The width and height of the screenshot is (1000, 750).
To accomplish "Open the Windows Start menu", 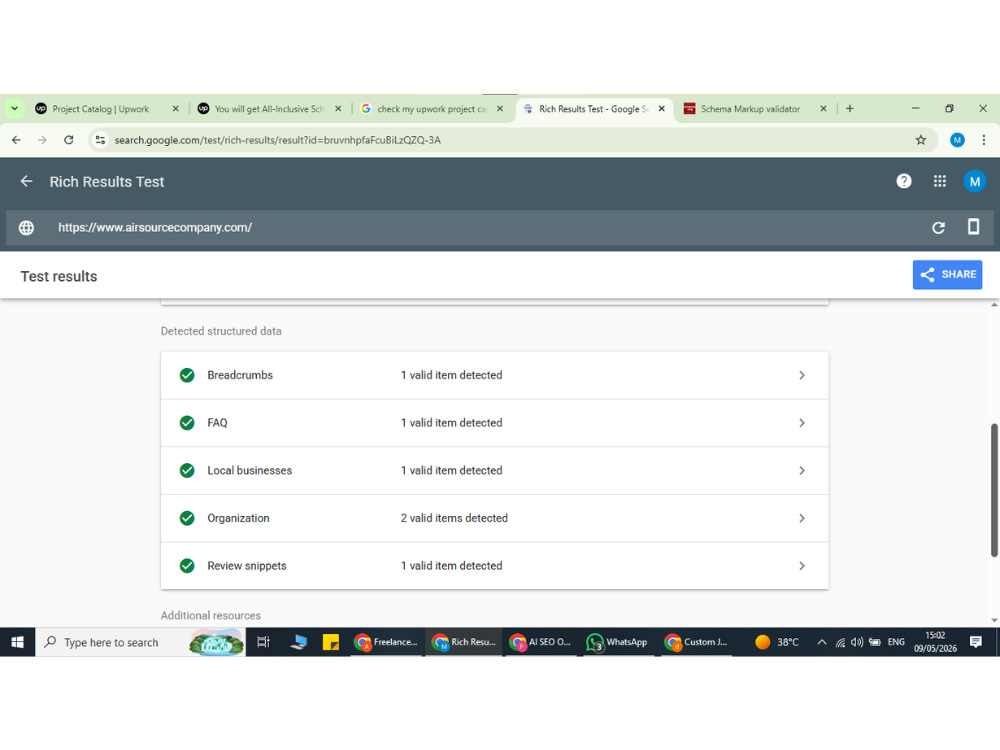I will coord(17,642).
